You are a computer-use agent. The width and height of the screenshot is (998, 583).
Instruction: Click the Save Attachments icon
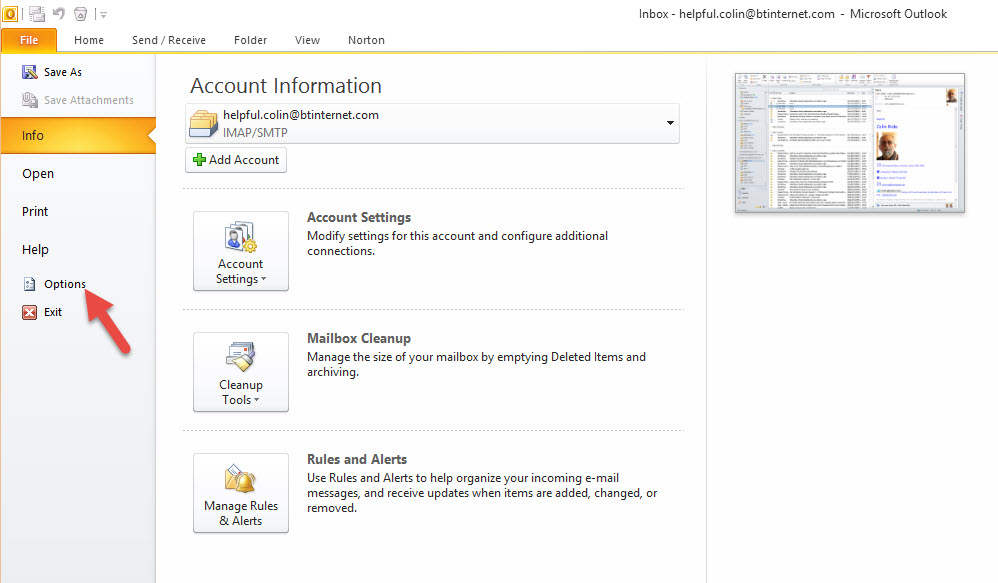[29, 100]
